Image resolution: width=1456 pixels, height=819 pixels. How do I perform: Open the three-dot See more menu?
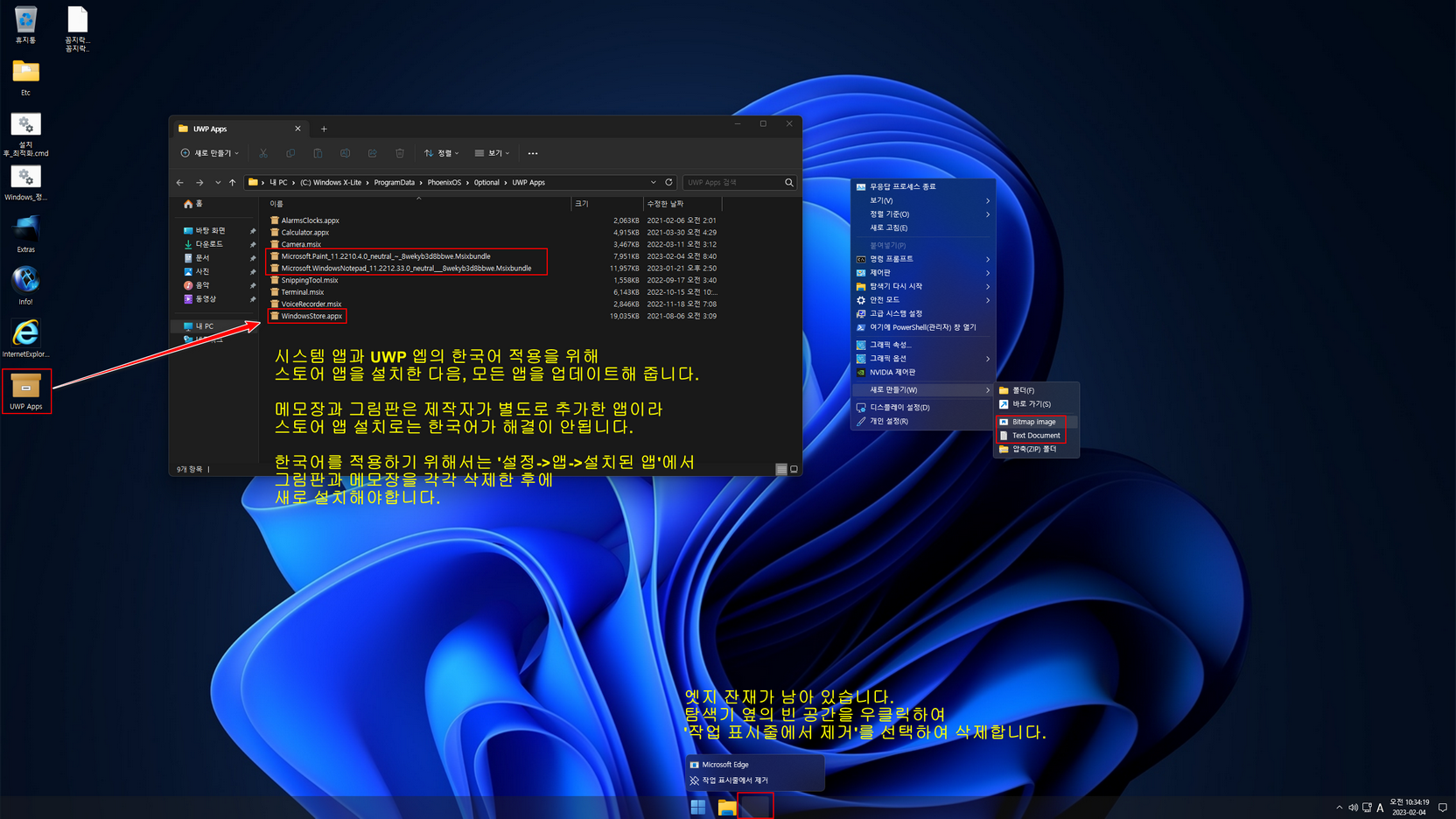coord(533,153)
